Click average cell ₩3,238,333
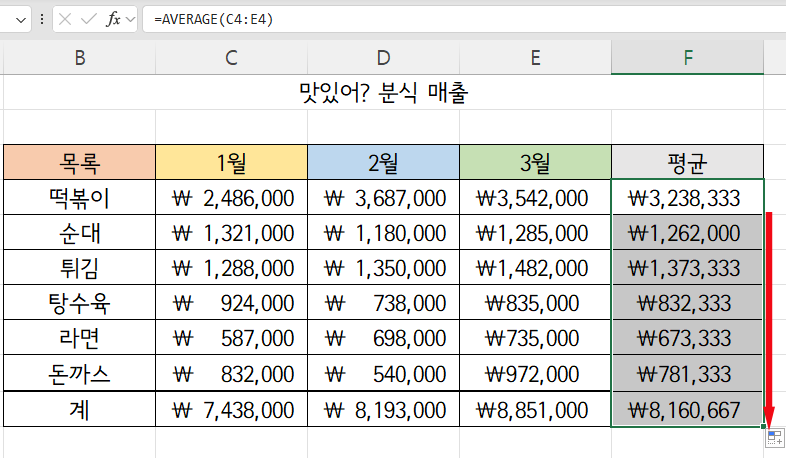This screenshot has width=786, height=458. [687, 197]
